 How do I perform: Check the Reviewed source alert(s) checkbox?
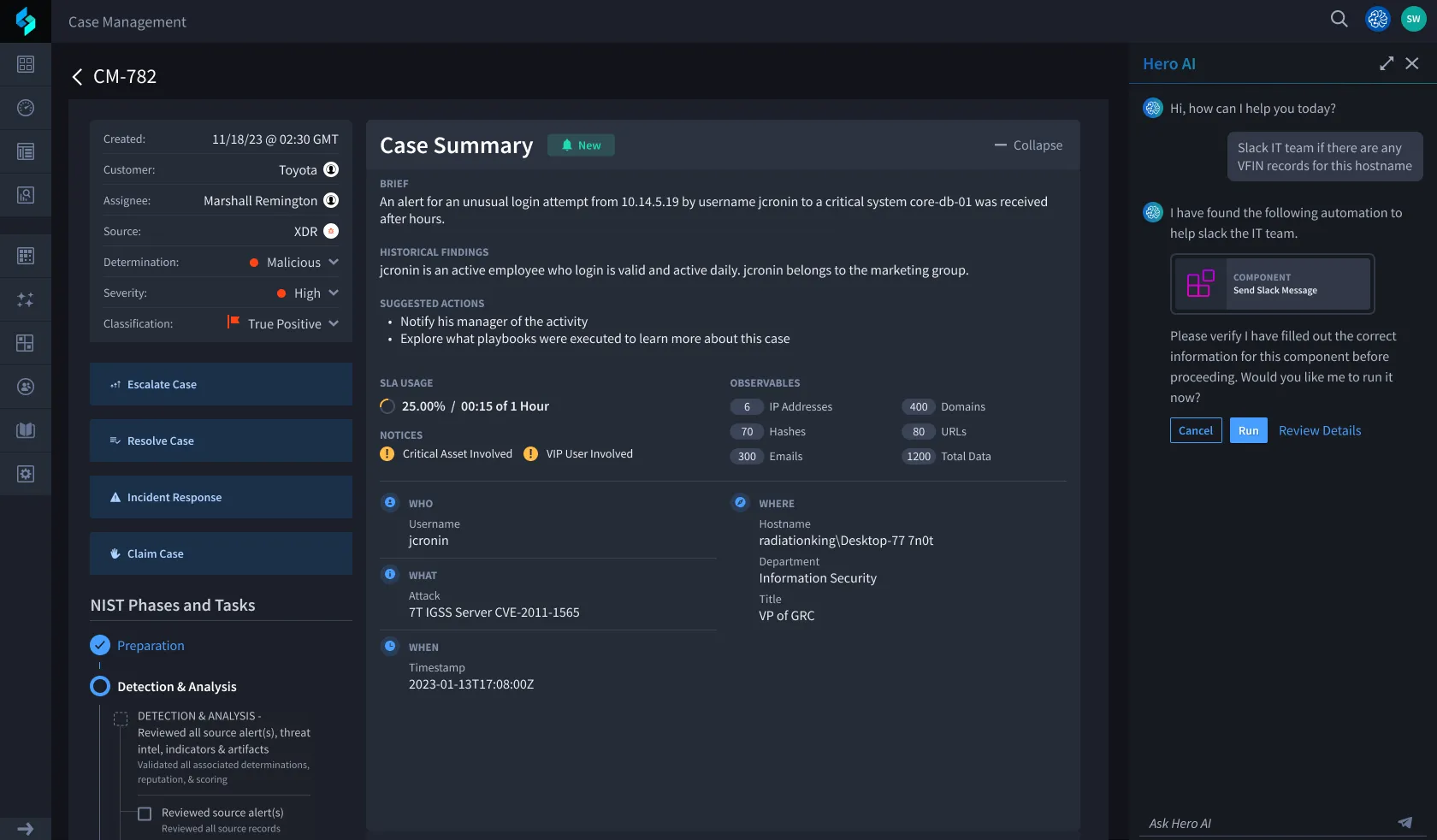pyautogui.click(x=145, y=813)
